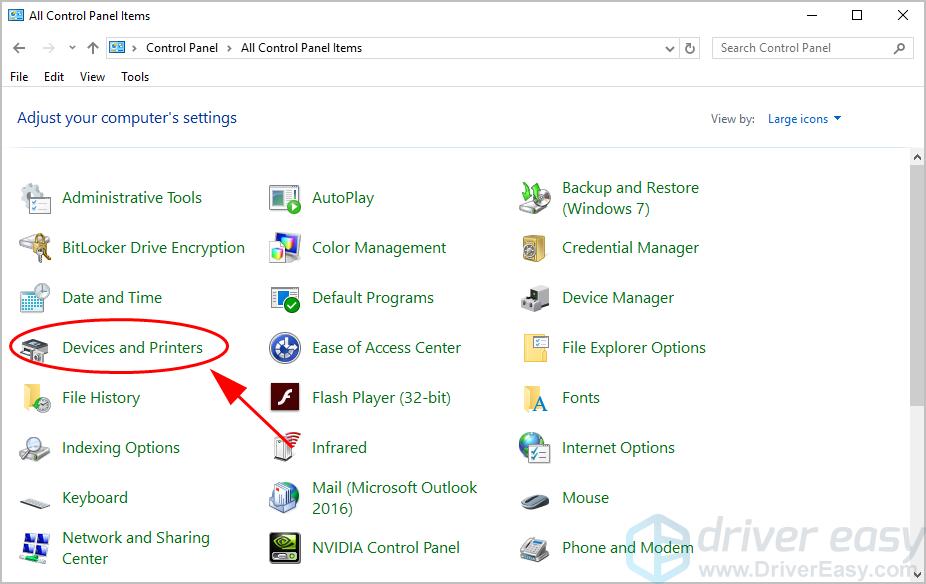Open Indexing Options
This screenshot has width=926, height=584.
click(x=121, y=447)
